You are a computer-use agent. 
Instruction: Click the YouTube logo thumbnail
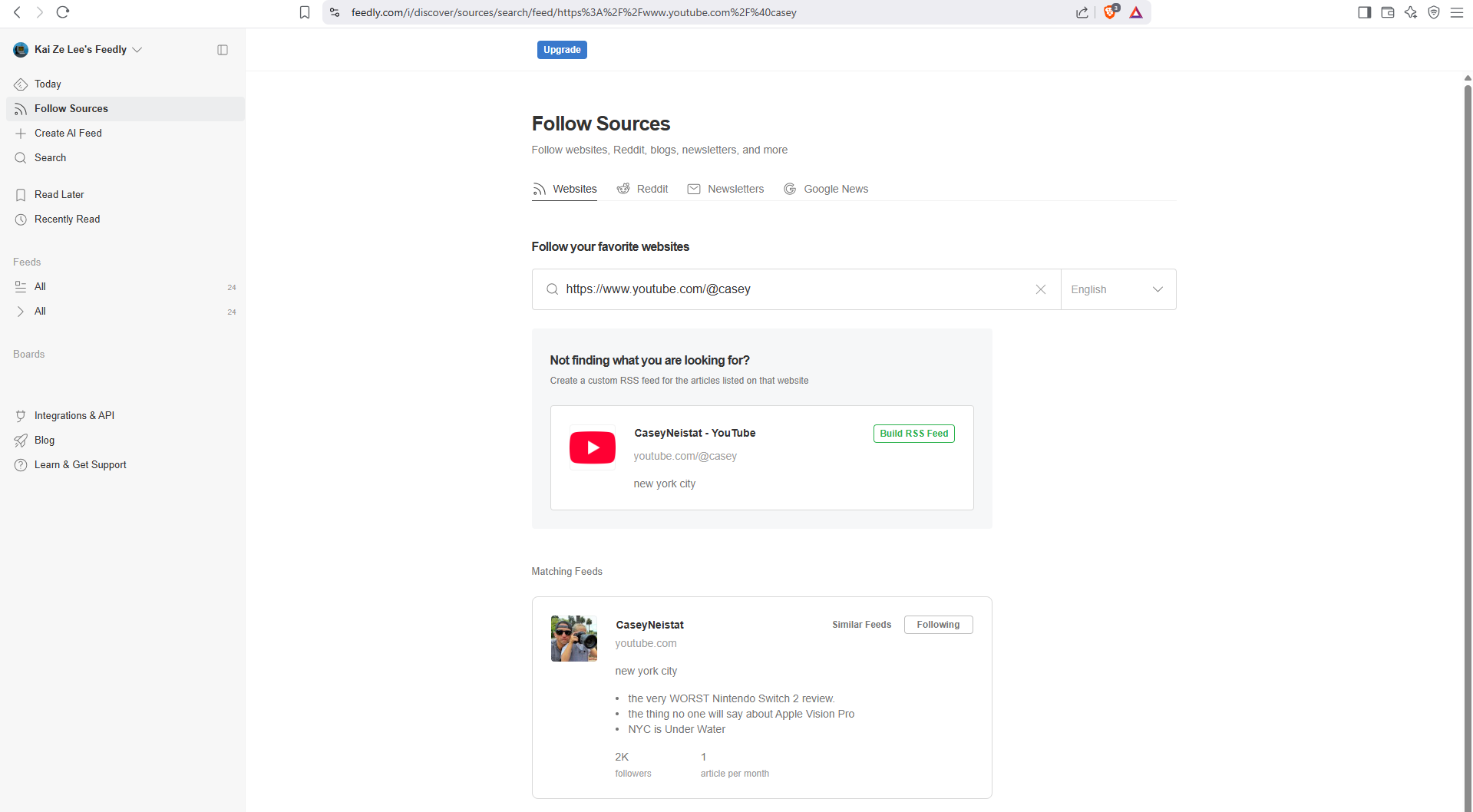(x=593, y=447)
